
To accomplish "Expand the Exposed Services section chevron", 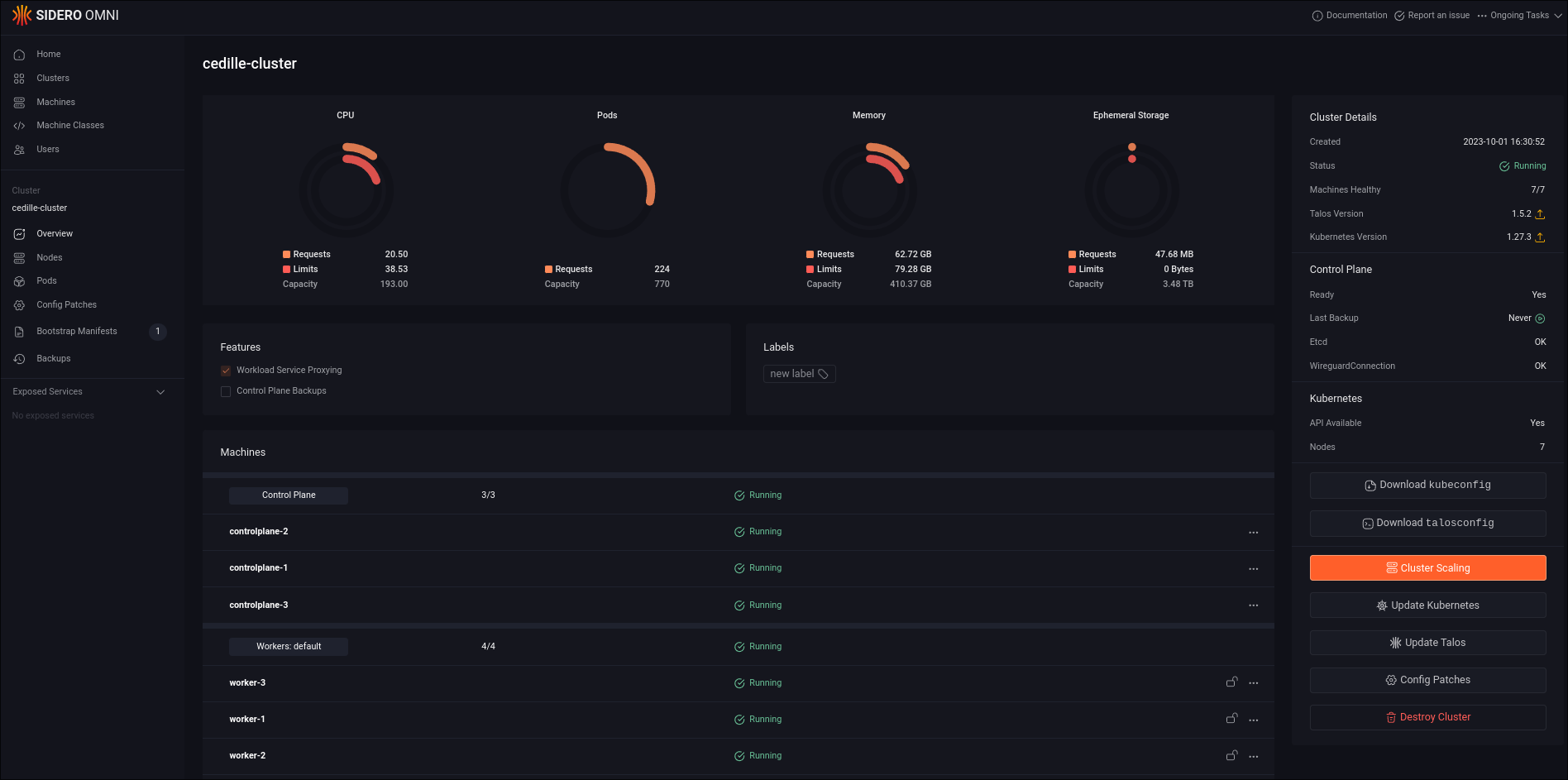I will click(x=160, y=392).
